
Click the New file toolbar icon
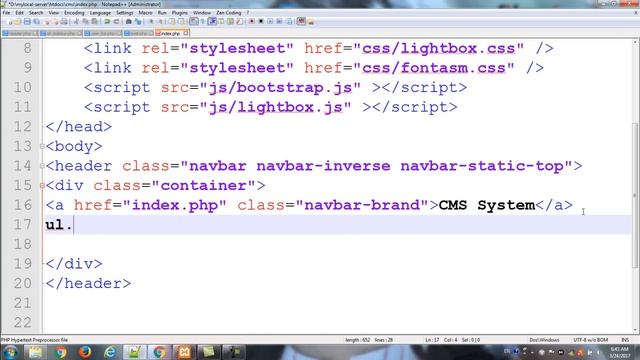(10, 21)
